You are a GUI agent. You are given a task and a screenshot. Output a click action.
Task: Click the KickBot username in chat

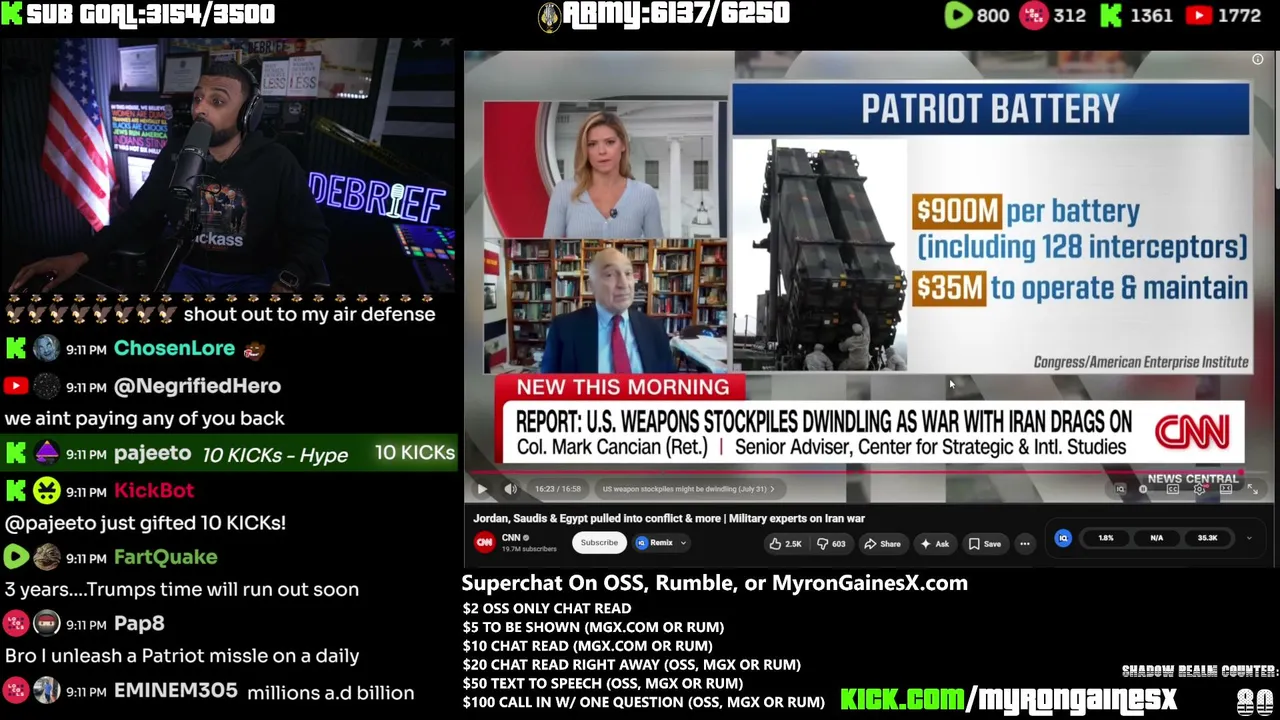pyautogui.click(x=154, y=491)
